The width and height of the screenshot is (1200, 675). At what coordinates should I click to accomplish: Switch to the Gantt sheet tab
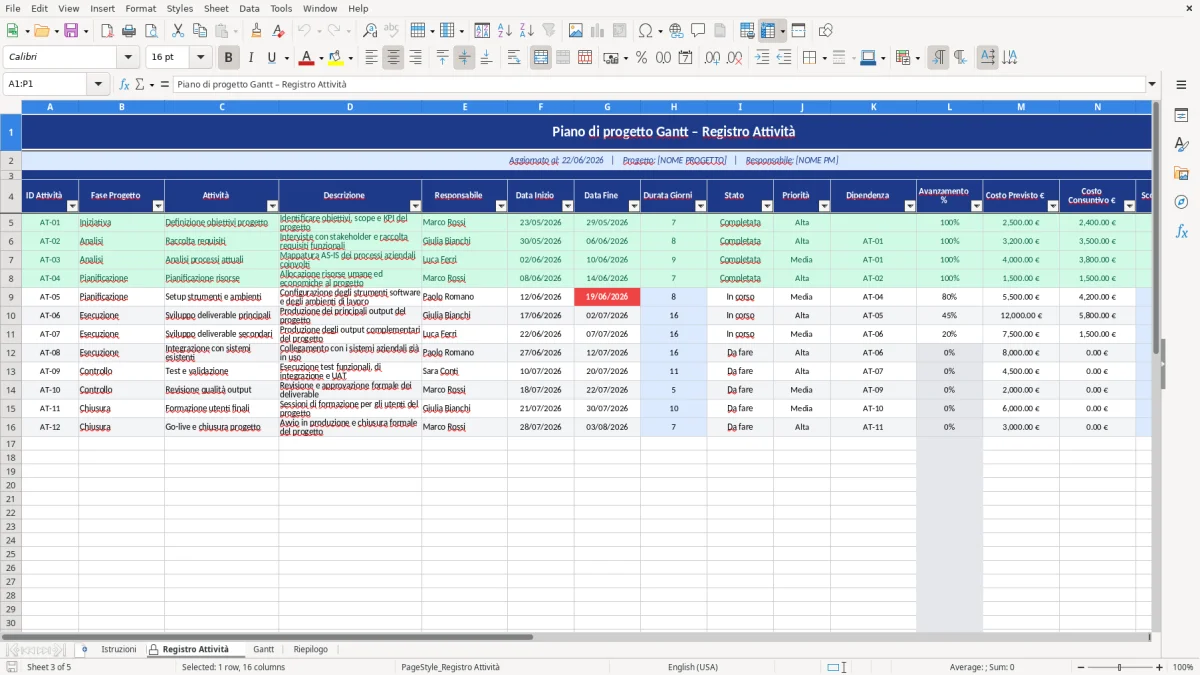point(263,649)
